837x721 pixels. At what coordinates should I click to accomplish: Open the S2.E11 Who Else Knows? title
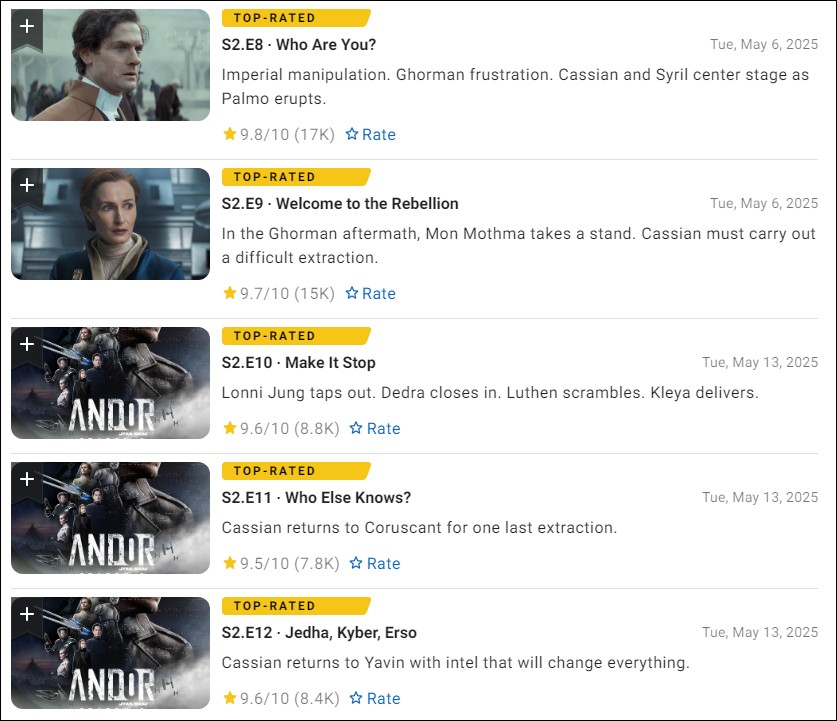(317, 497)
